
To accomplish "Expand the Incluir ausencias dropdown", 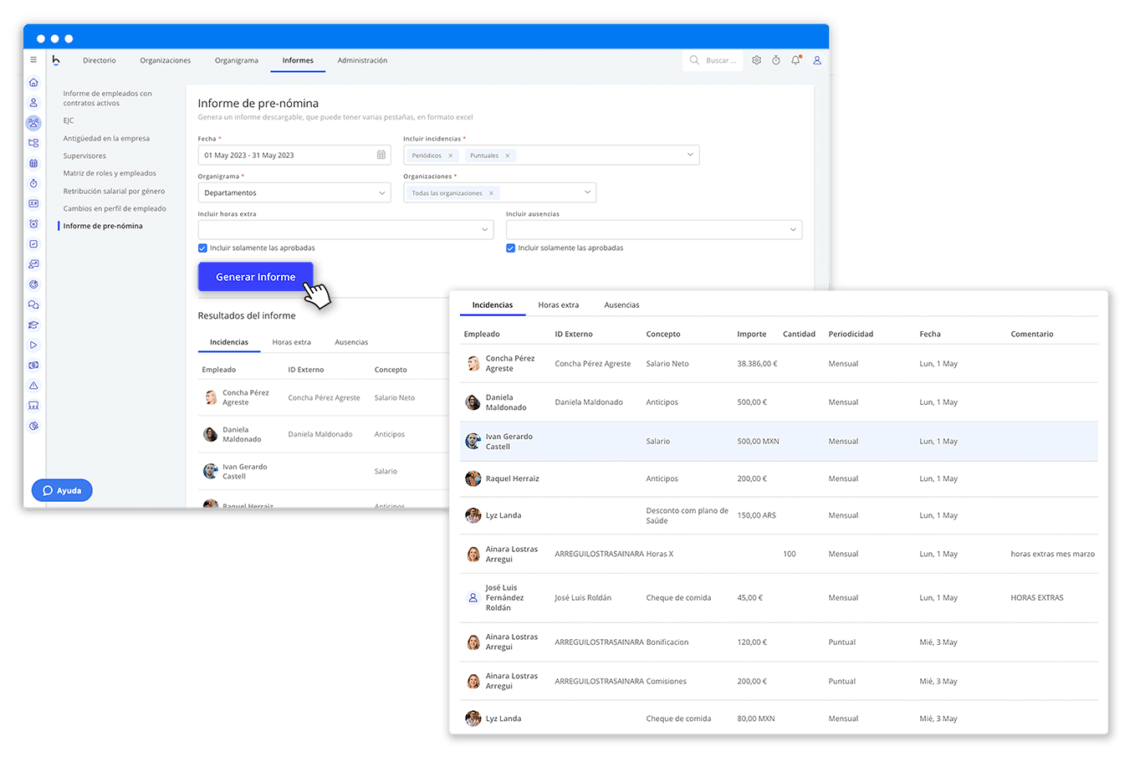I will click(x=793, y=230).
